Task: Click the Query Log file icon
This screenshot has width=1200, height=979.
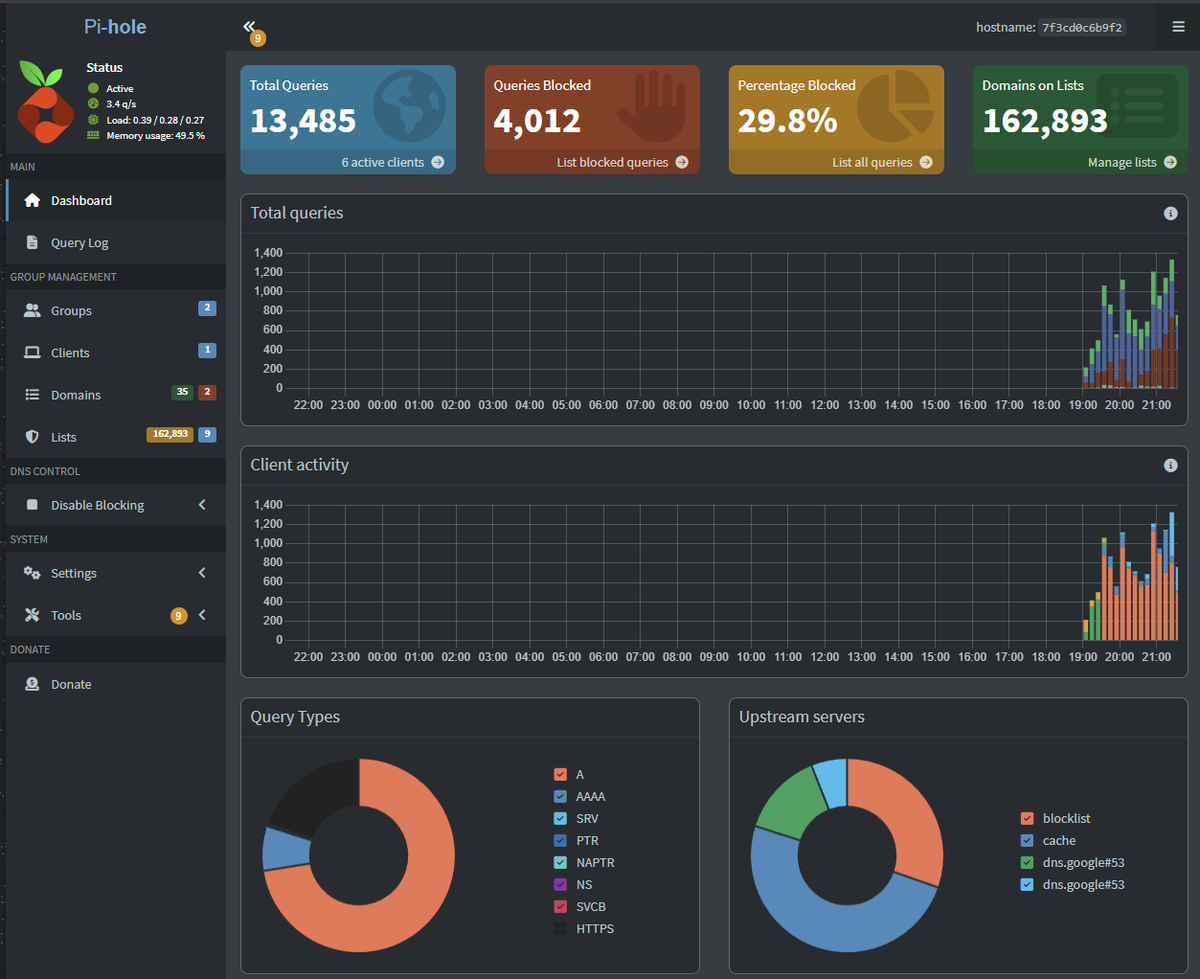Action: 32,242
